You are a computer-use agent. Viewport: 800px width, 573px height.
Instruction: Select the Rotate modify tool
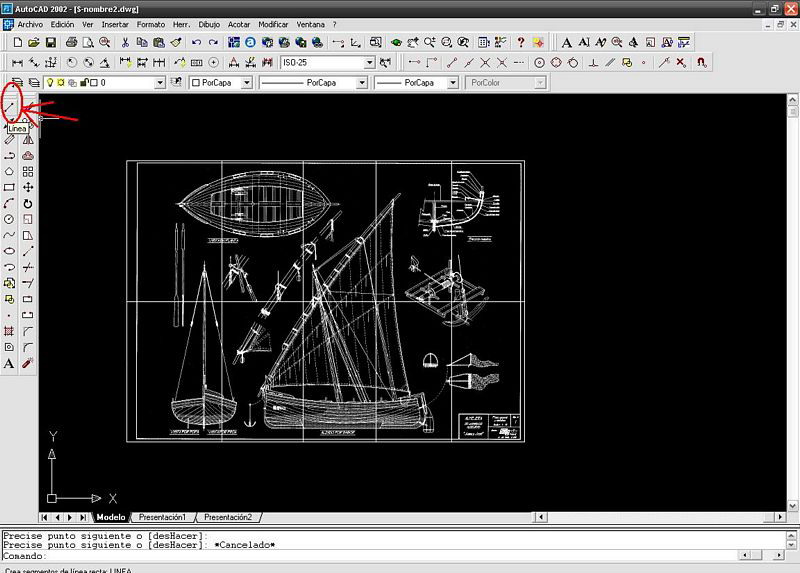28,204
